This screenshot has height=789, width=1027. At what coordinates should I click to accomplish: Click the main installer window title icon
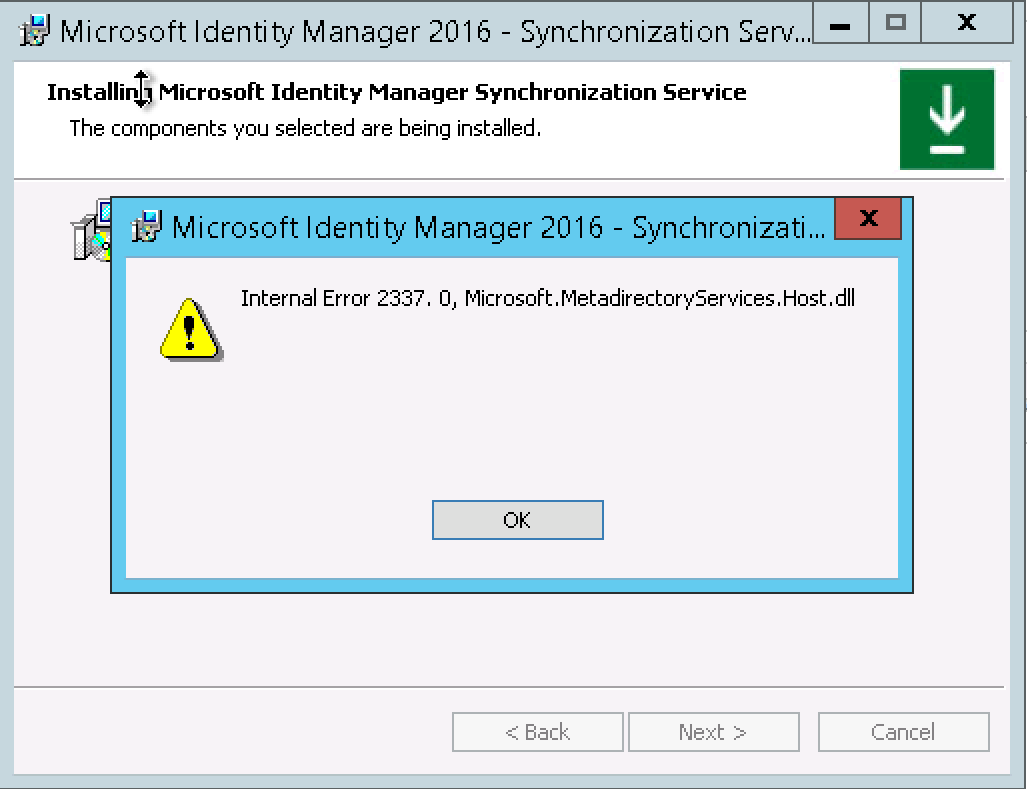point(35,31)
